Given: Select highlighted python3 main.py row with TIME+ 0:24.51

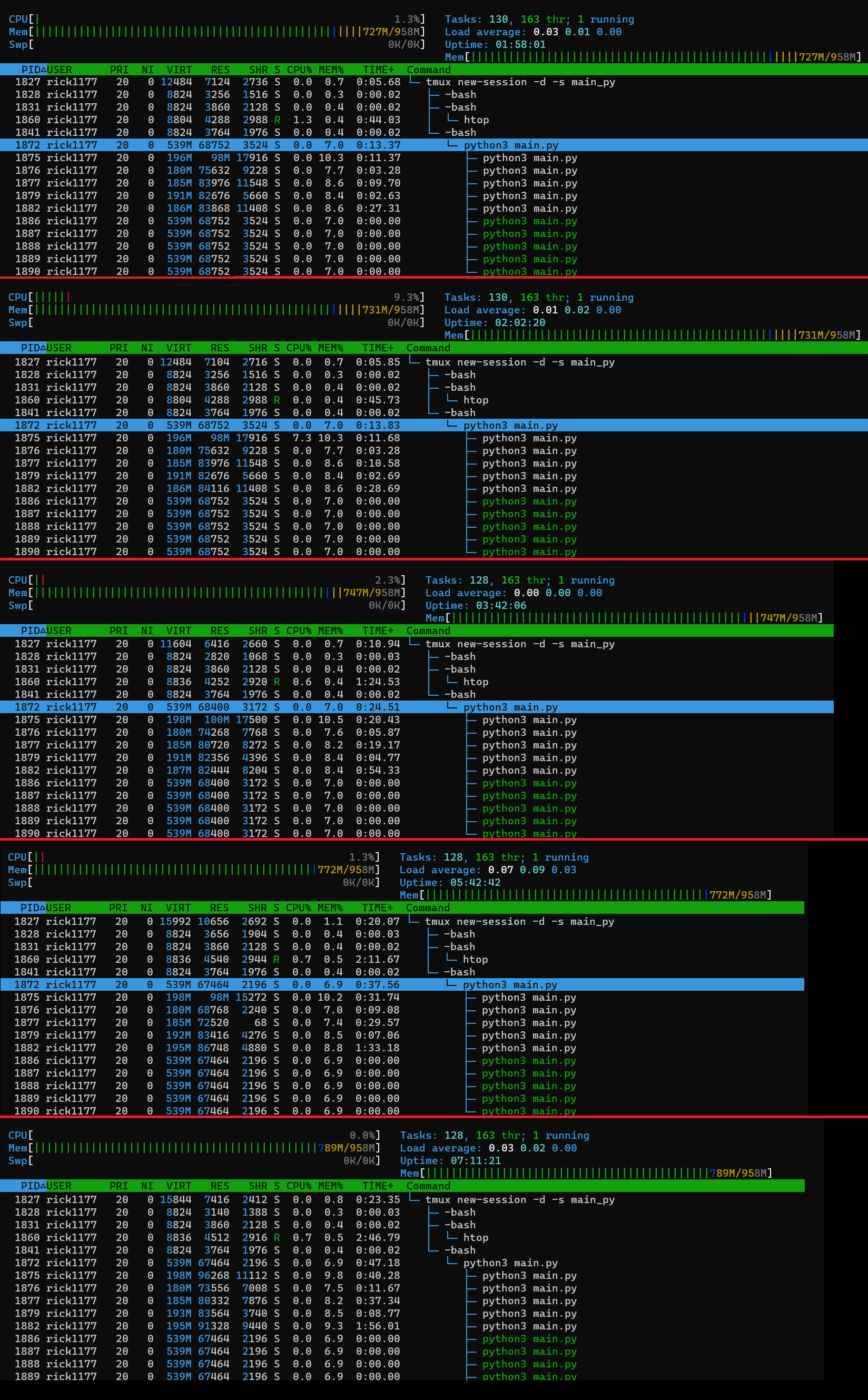Looking at the screenshot, I should pos(417,707).
